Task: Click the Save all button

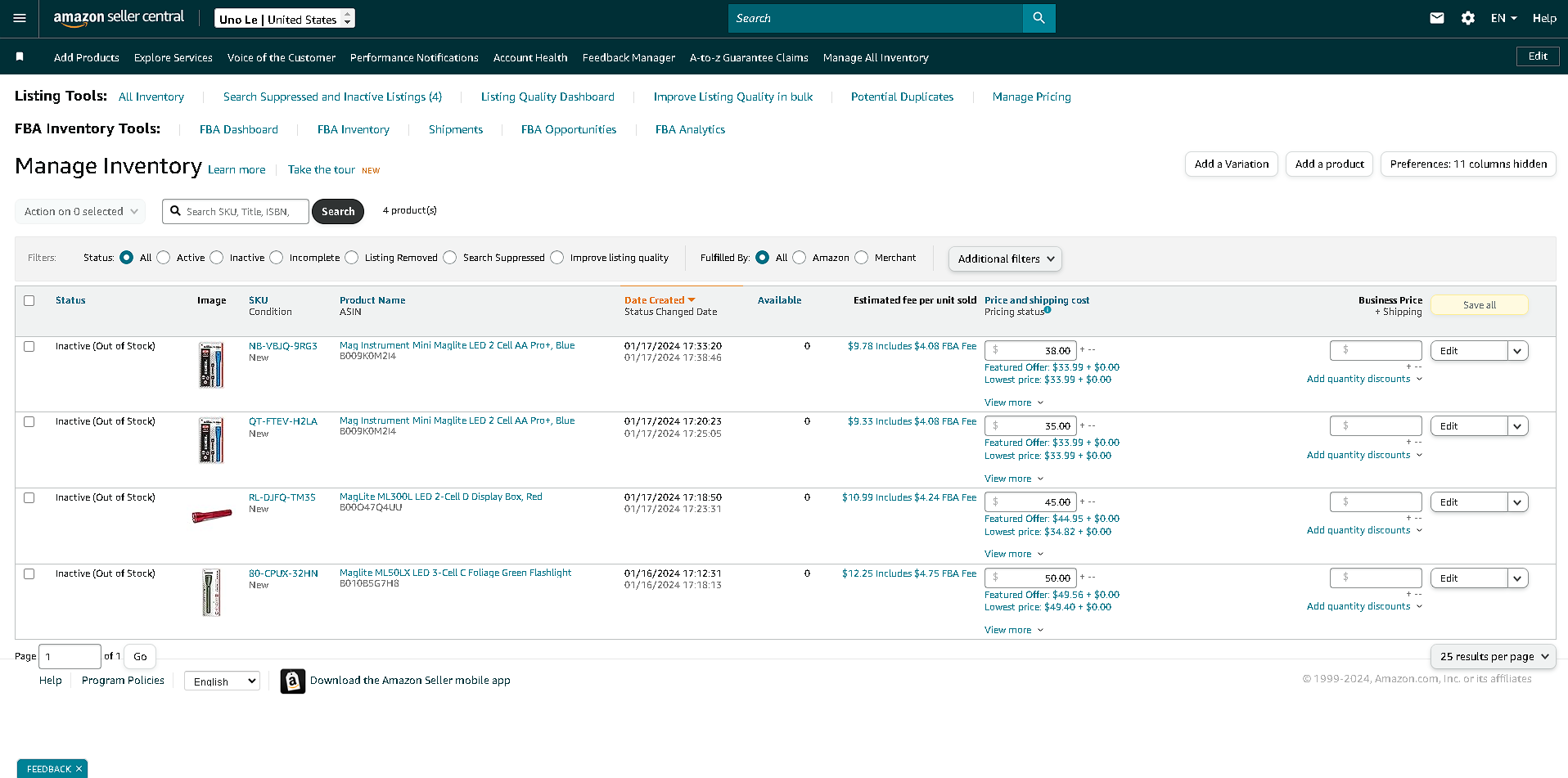Action: tap(1480, 305)
